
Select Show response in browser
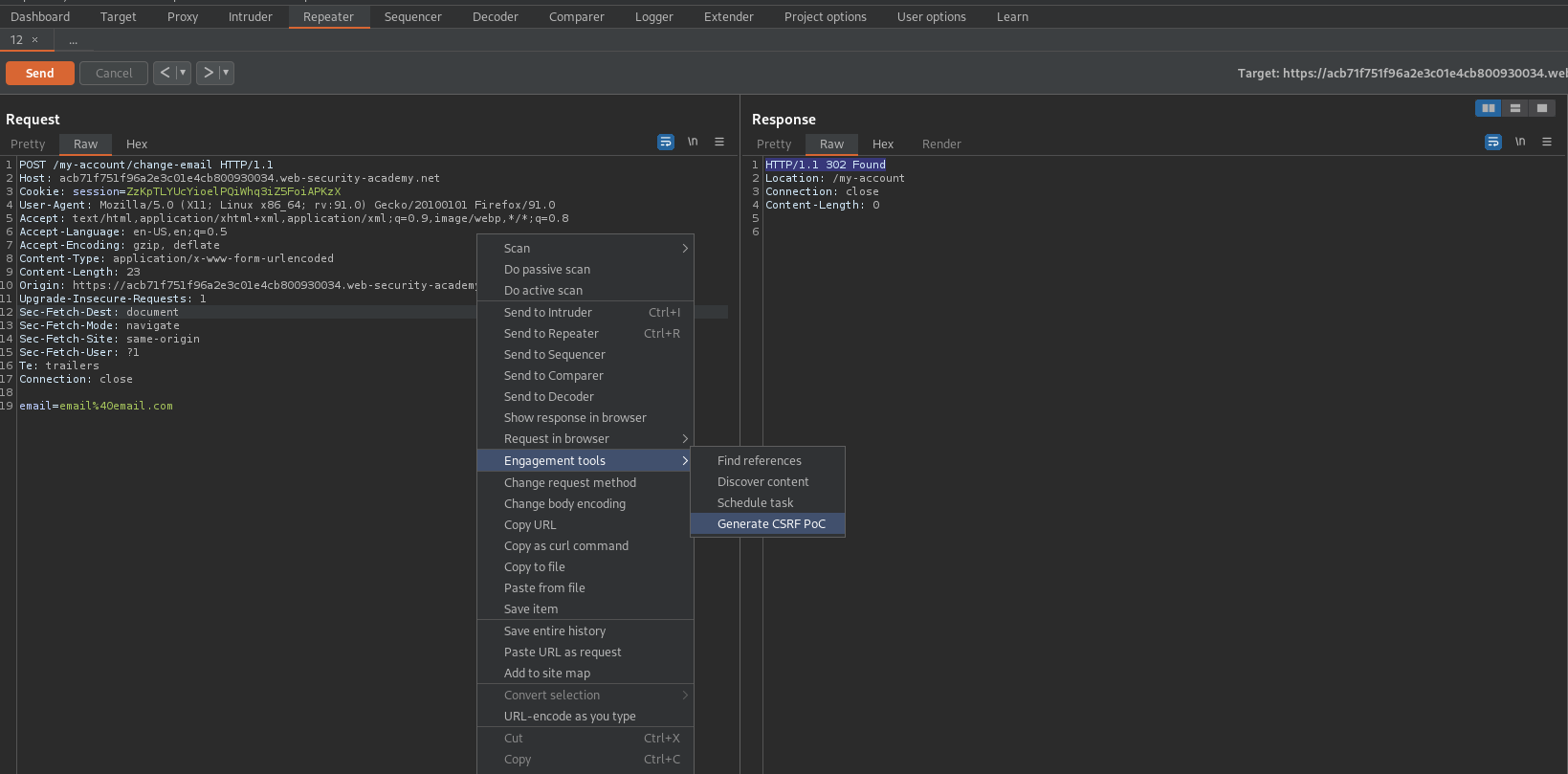pos(585,417)
